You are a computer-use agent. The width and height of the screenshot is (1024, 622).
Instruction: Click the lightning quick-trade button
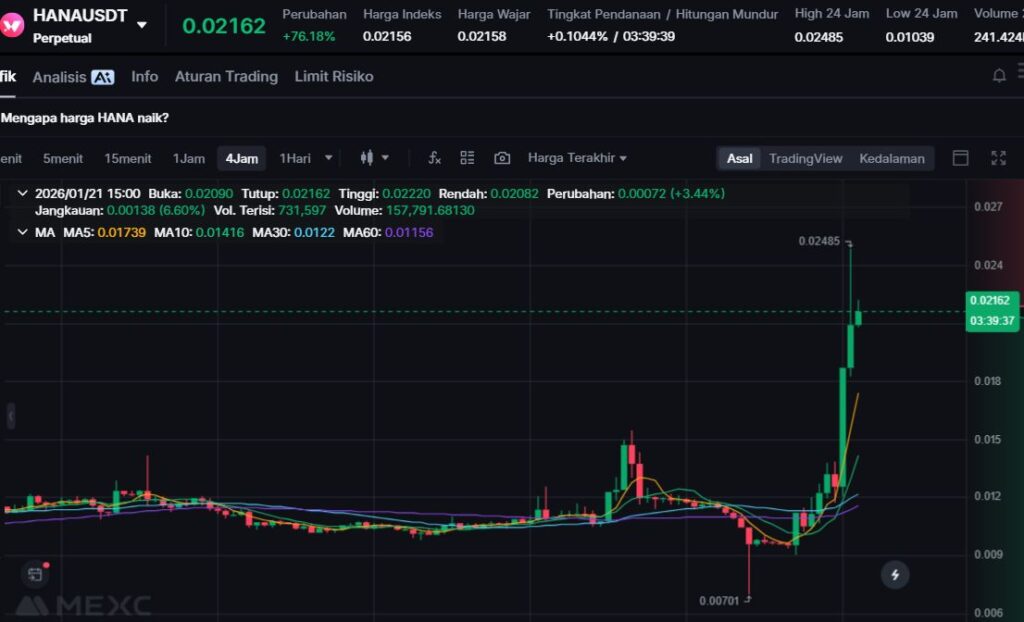(x=895, y=574)
